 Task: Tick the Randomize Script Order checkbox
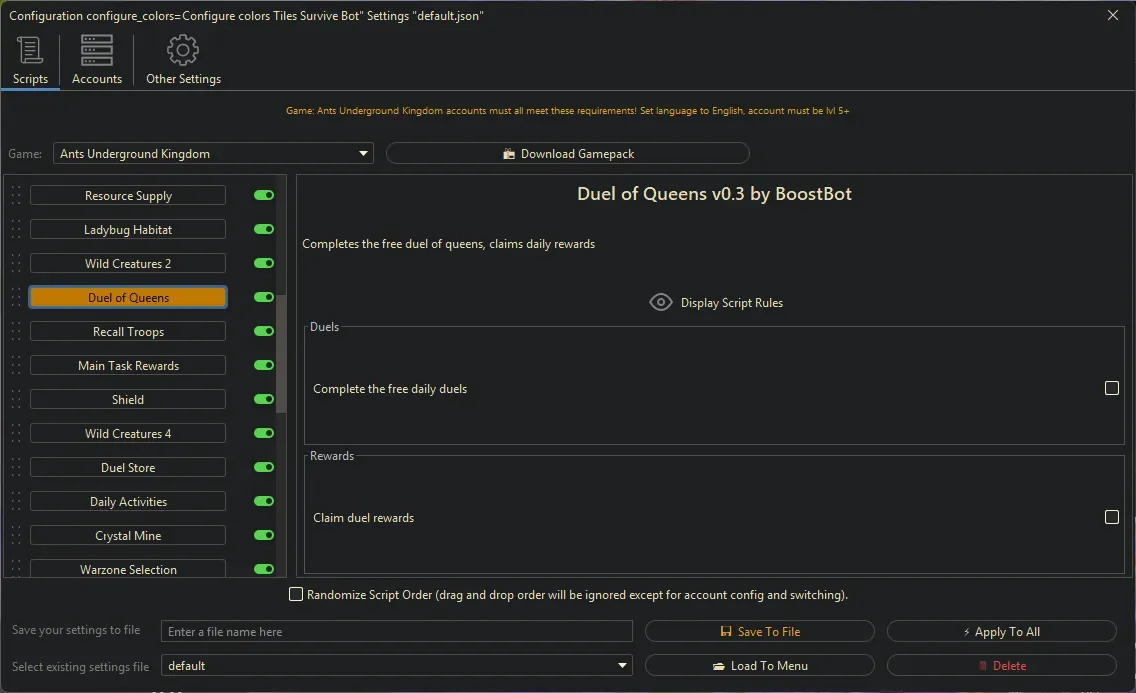[x=296, y=595]
